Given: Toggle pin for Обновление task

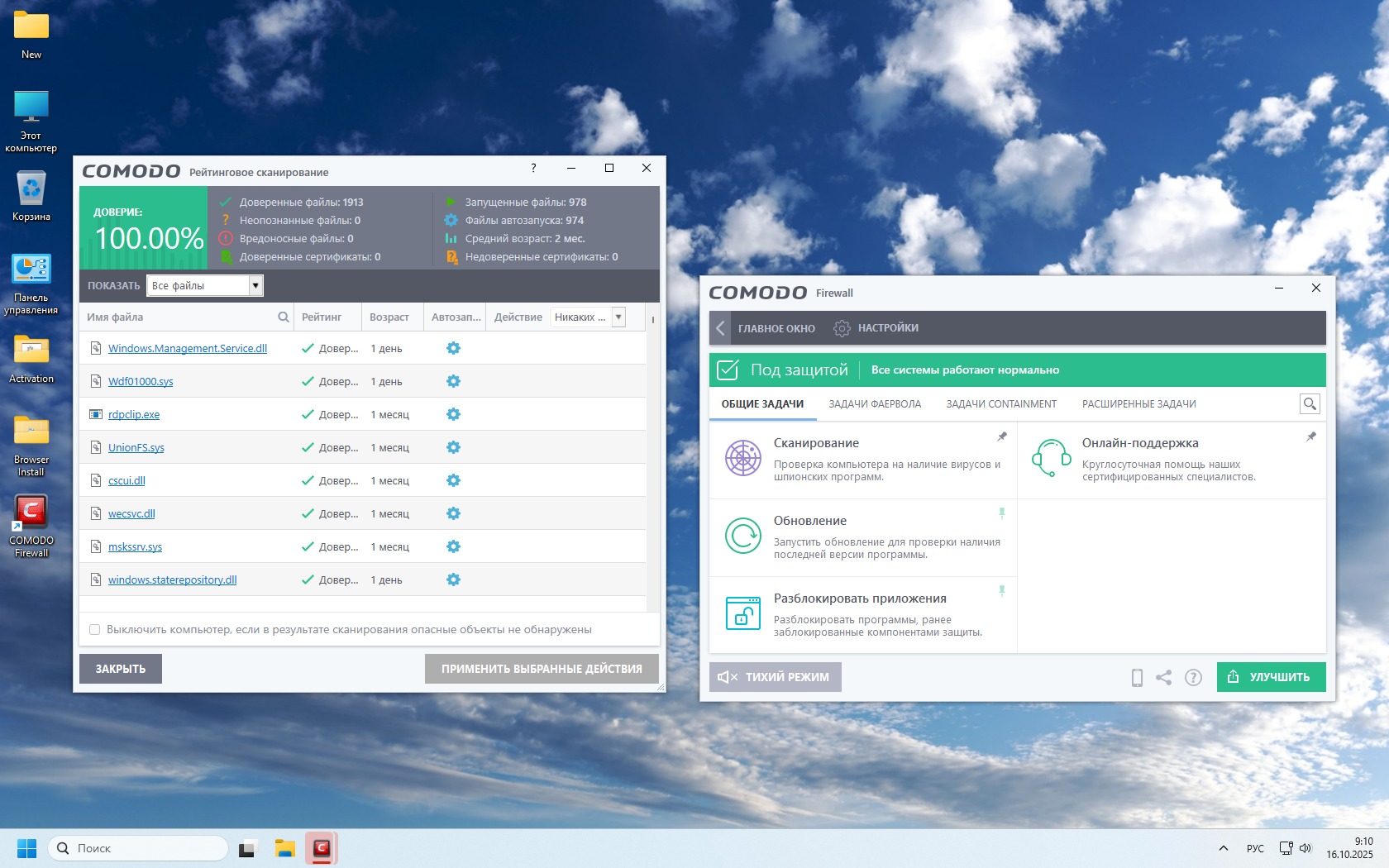Looking at the screenshot, I should click(x=1002, y=513).
